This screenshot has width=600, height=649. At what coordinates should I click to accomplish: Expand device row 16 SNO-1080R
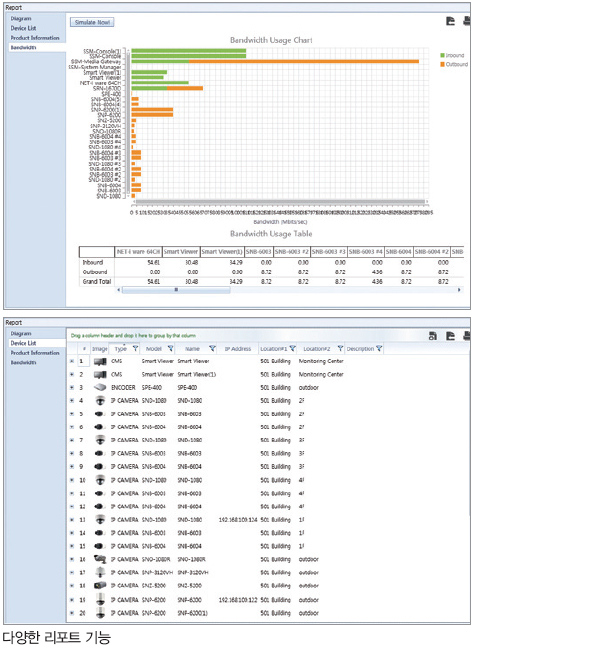tap(72, 559)
